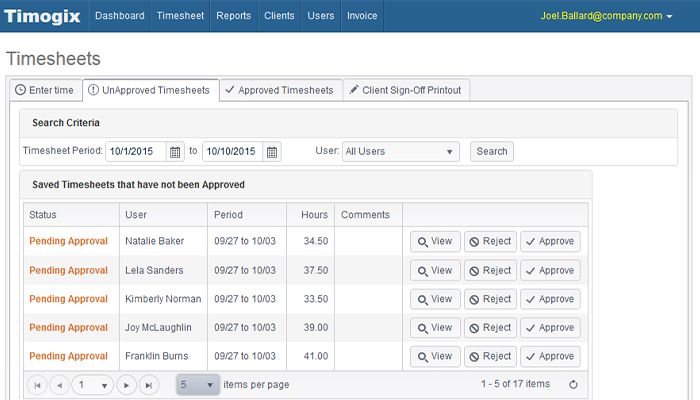Viewport: 700px width, 400px height.
Task: Refresh the timesheets grid
Action: tap(574, 384)
